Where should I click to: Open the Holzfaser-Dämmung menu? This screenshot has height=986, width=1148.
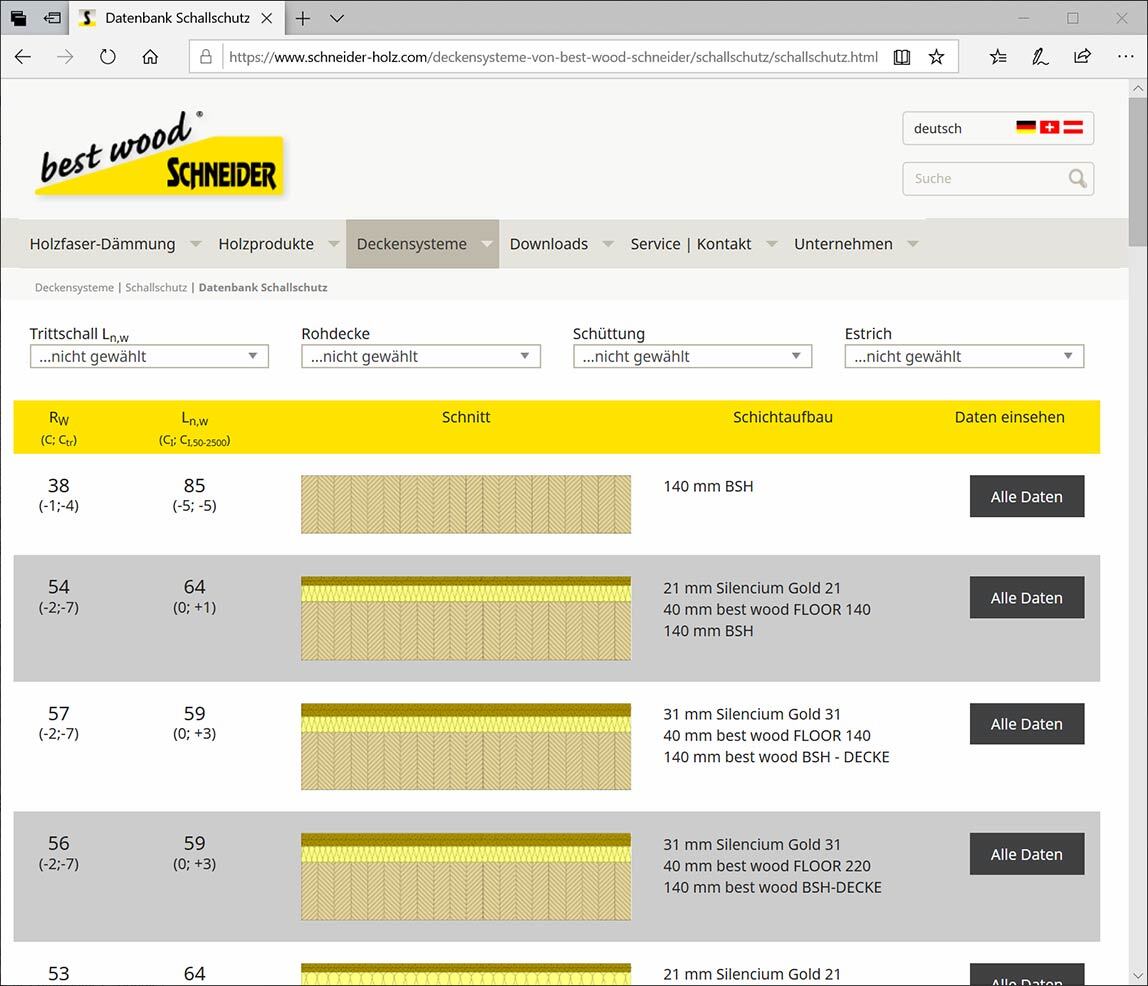(102, 244)
